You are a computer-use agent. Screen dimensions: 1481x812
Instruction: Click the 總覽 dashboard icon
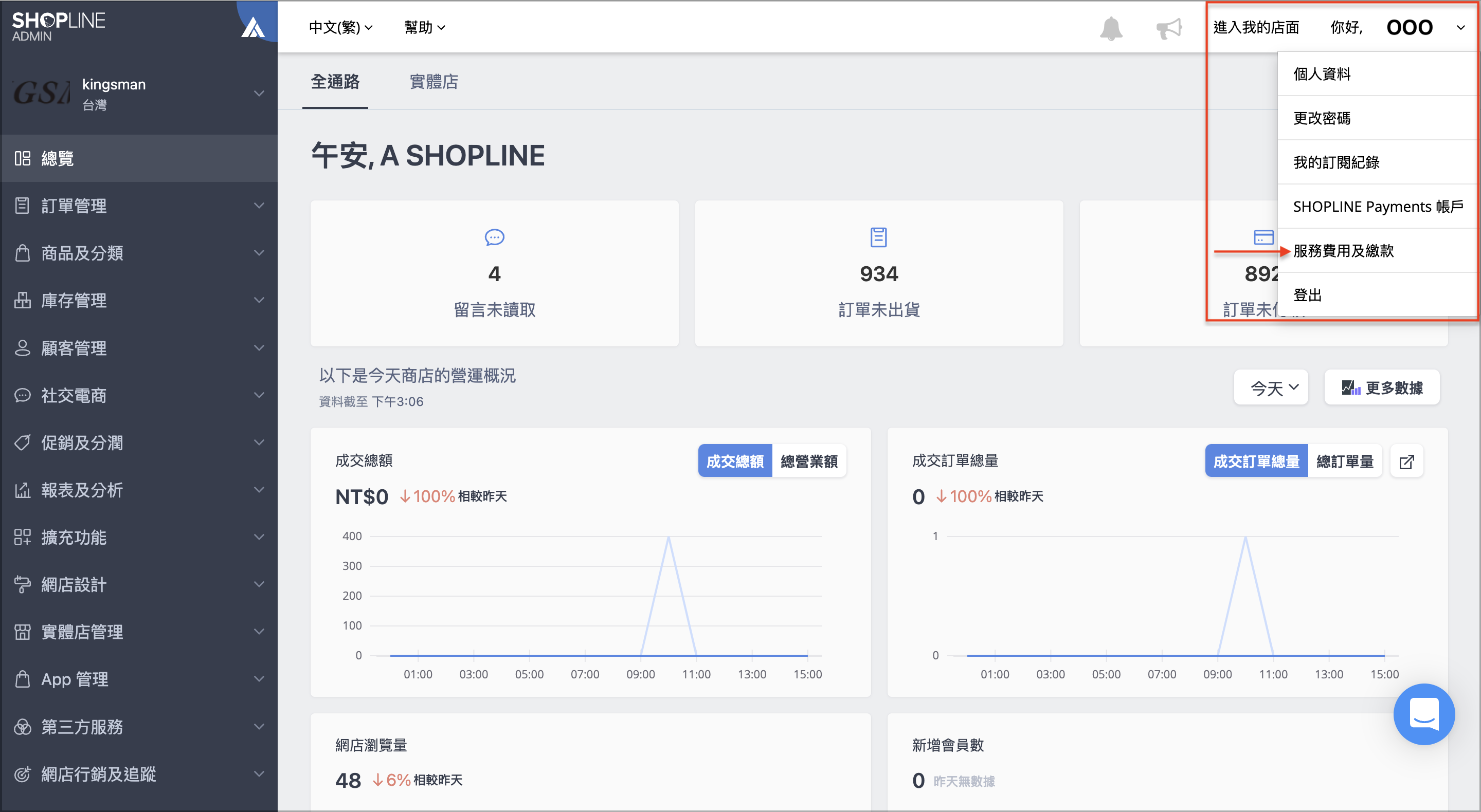coord(23,159)
